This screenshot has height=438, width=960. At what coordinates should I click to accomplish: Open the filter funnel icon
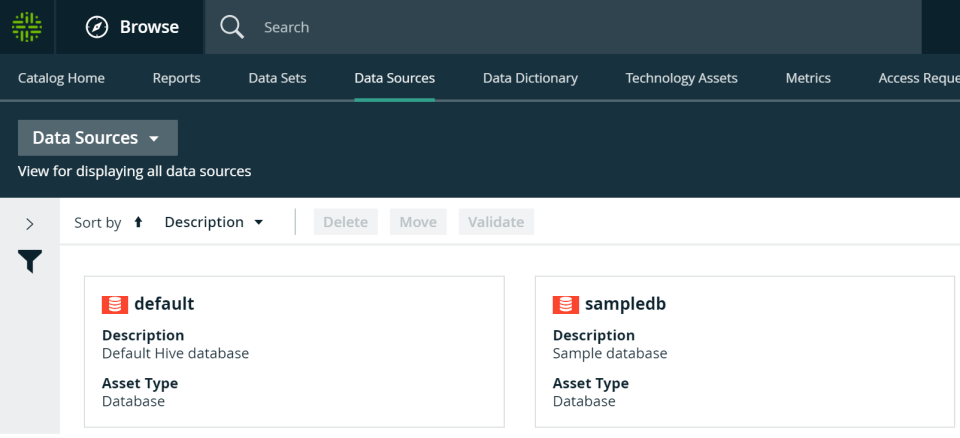[30, 262]
